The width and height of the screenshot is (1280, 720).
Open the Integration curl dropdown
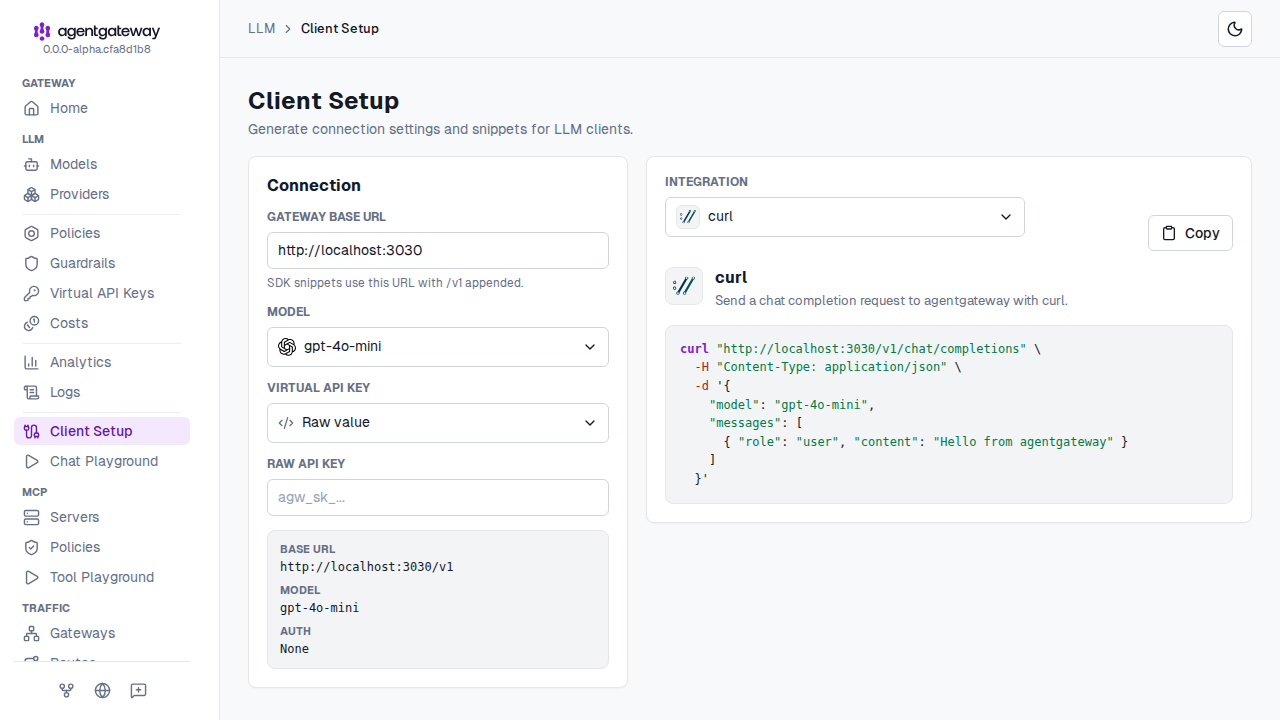pyautogui.click(x=845, y=216)
